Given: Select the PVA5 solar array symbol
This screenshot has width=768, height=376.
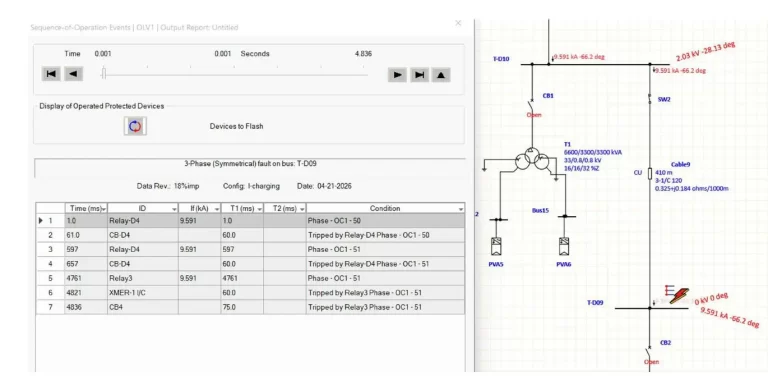Looking at the screenshot, I should [497, 245].
